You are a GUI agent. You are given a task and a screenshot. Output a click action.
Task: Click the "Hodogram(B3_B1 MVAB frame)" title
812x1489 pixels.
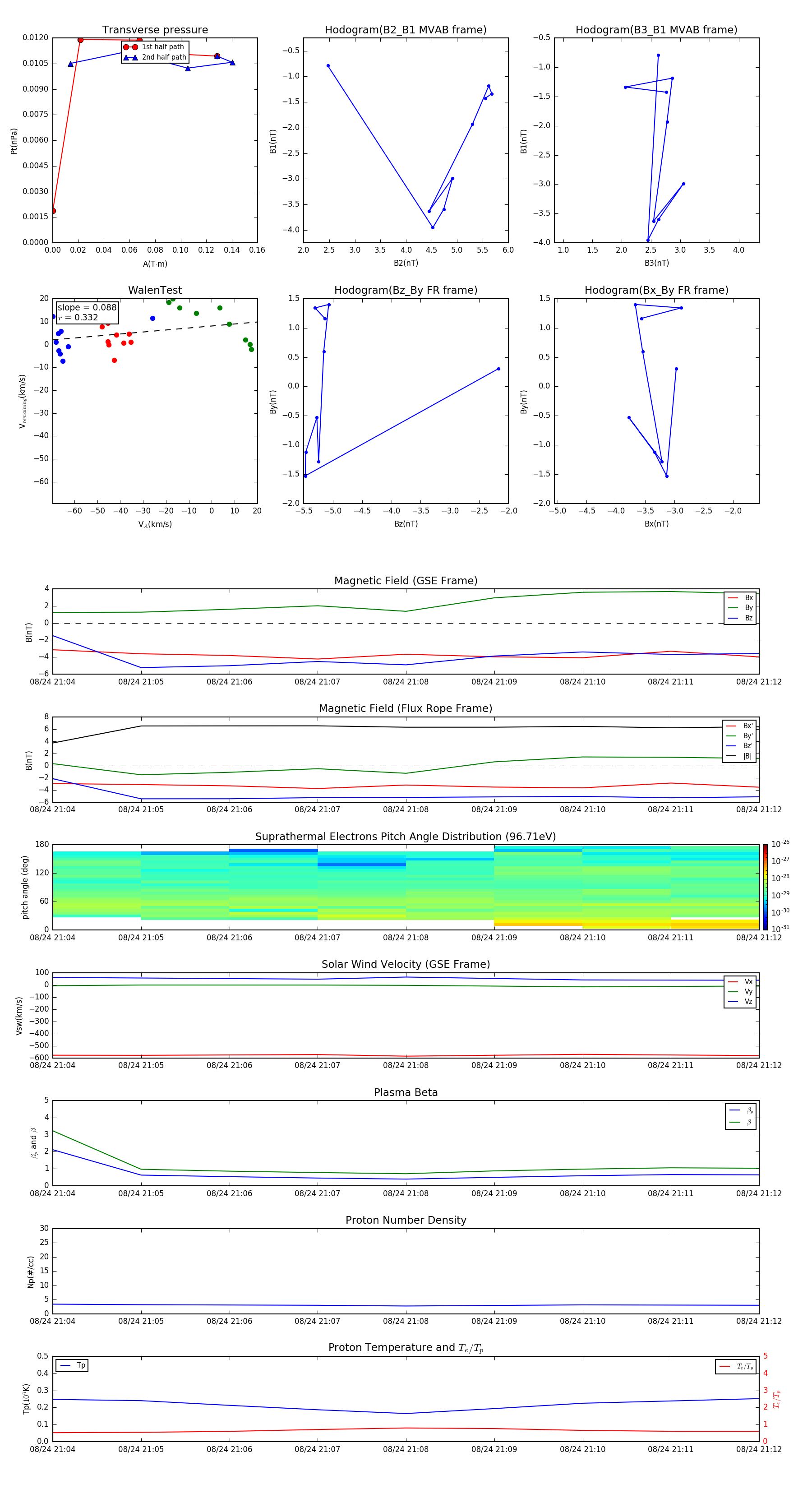point(656,30)
